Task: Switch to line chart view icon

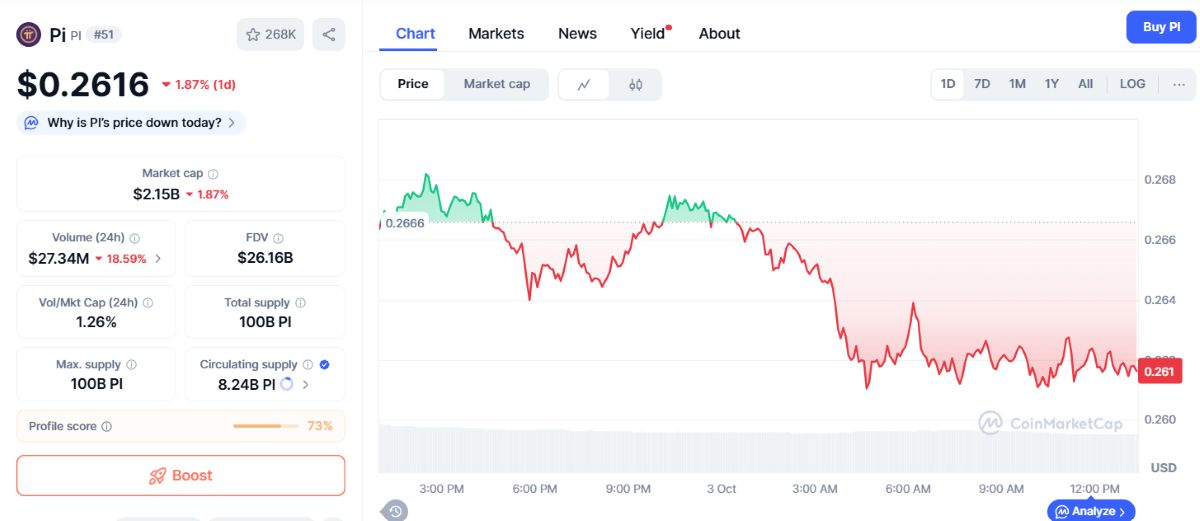Action: (x=585, y=85)
